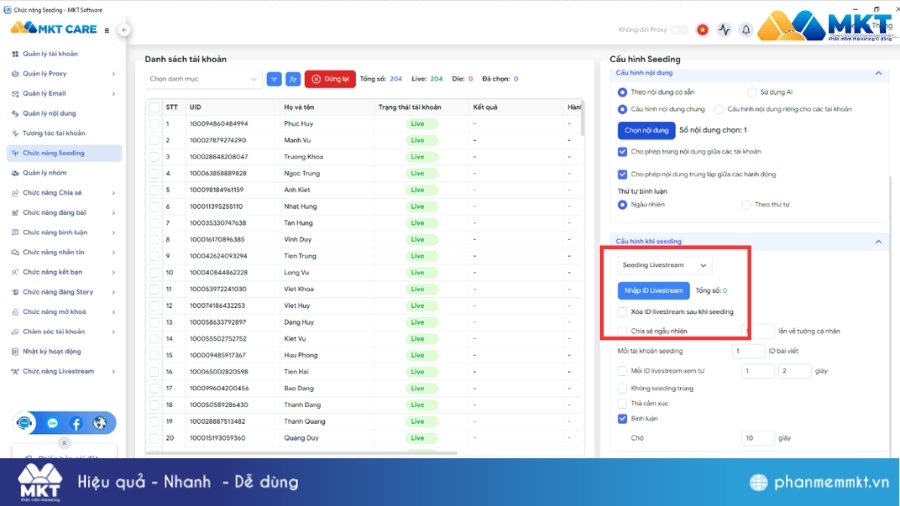Uncheck Cho phép nội dung trùng lặp giữa các hành động
Viewport: 900px width, 506px height.
coord(622,174)
